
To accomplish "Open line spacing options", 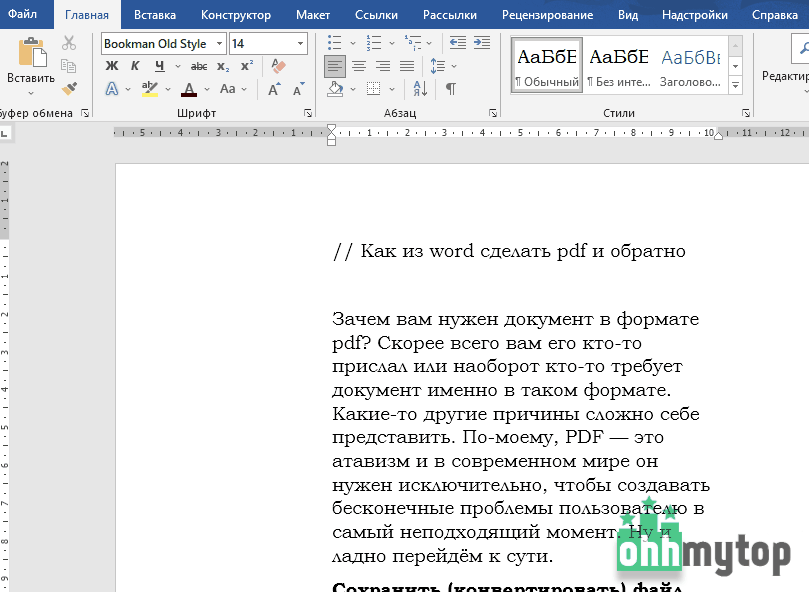I will [x=438, y=66].
